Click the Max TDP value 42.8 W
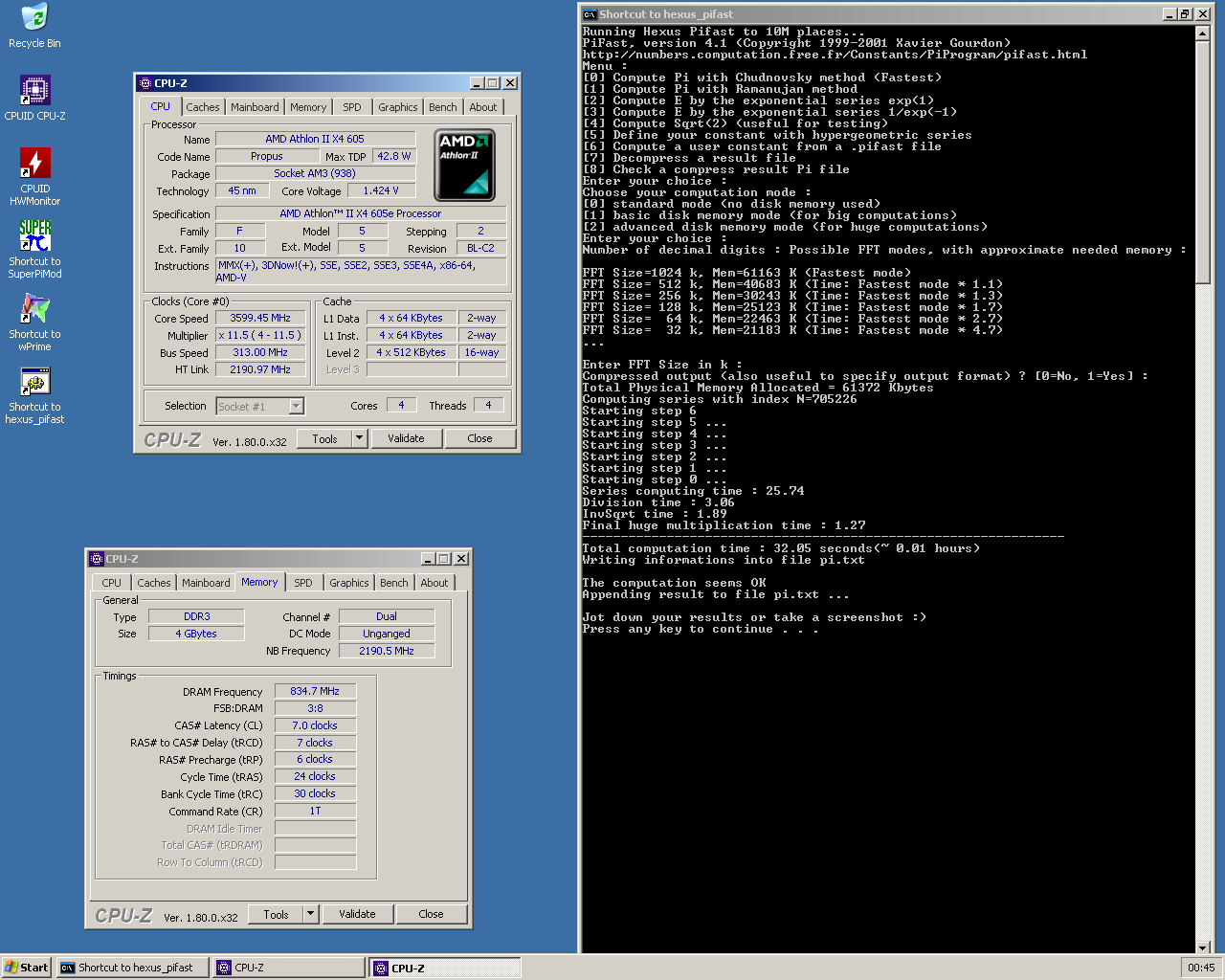 pyautogui.click(x=393, y=156)
